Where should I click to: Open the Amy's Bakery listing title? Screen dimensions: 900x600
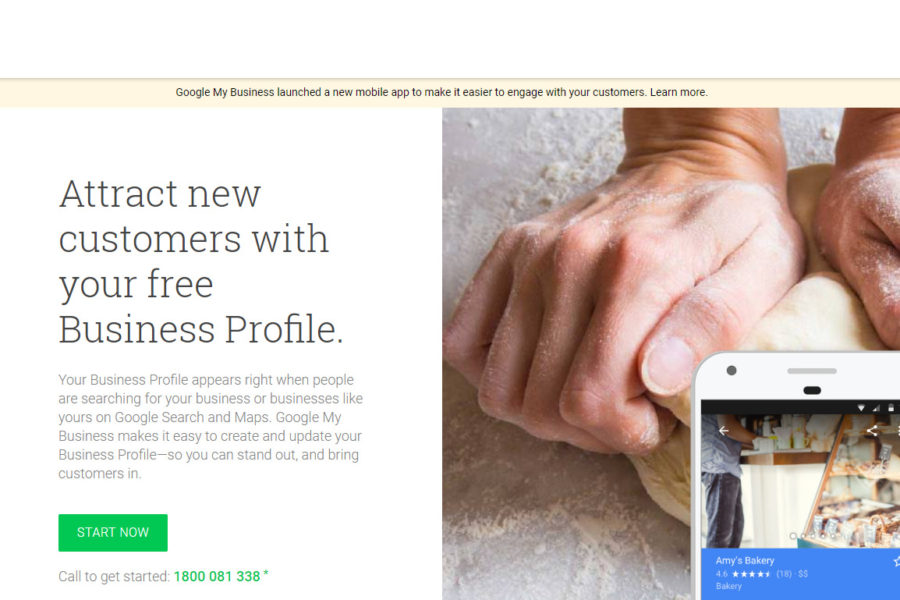(x=745, y=560)
